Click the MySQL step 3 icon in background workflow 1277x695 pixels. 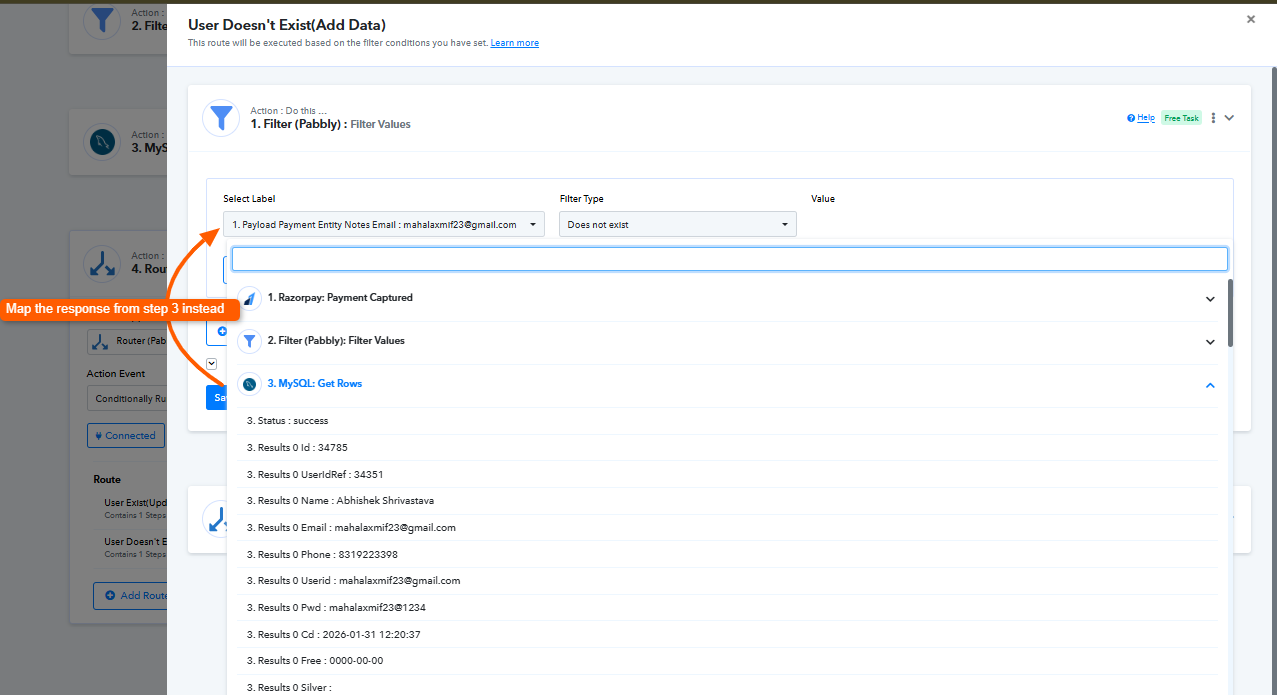click(102, 143)
